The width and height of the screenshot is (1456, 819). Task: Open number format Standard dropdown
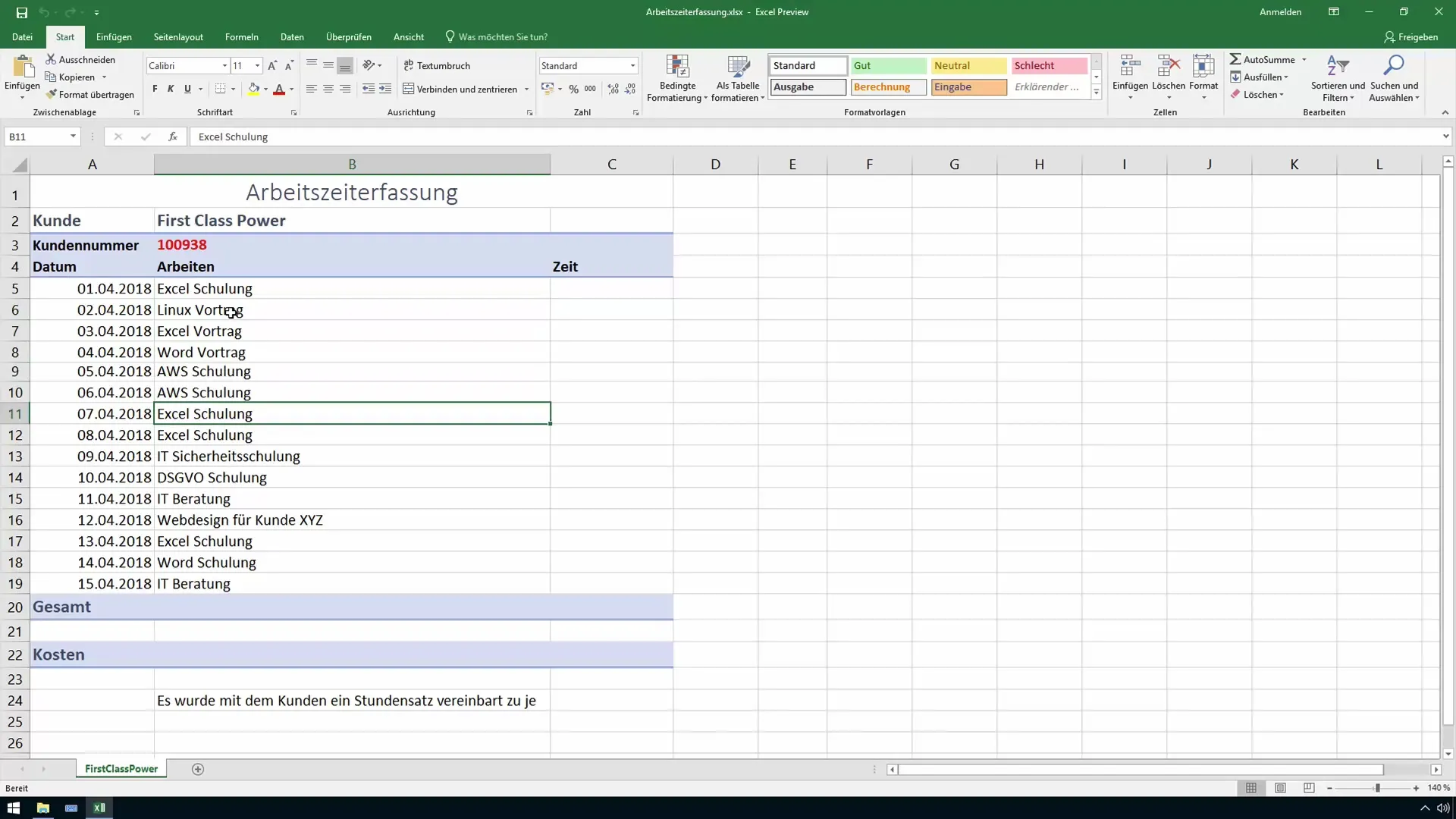tap(632, 66)
